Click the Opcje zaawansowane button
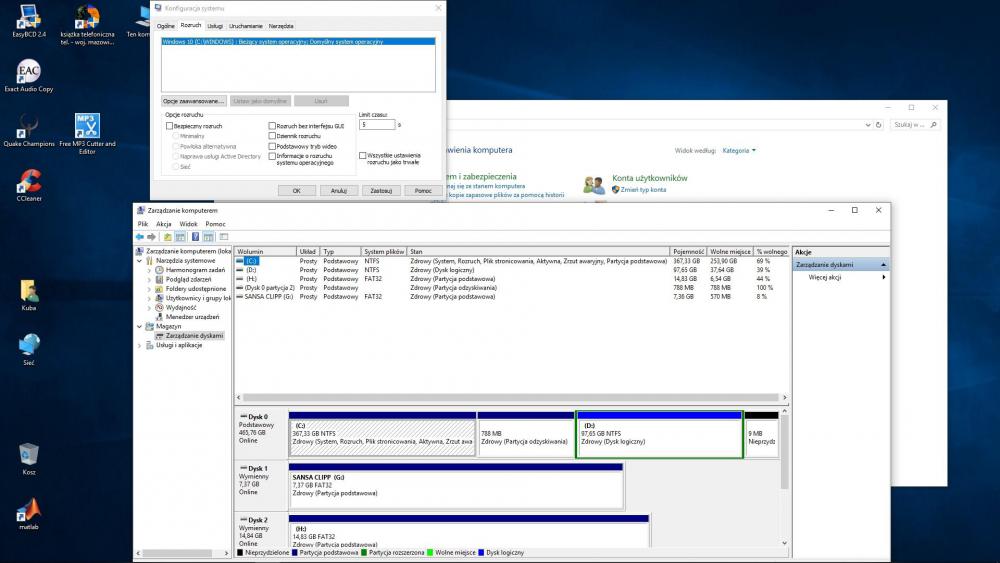The image size is (1000, 563). (x=193, y=101)
